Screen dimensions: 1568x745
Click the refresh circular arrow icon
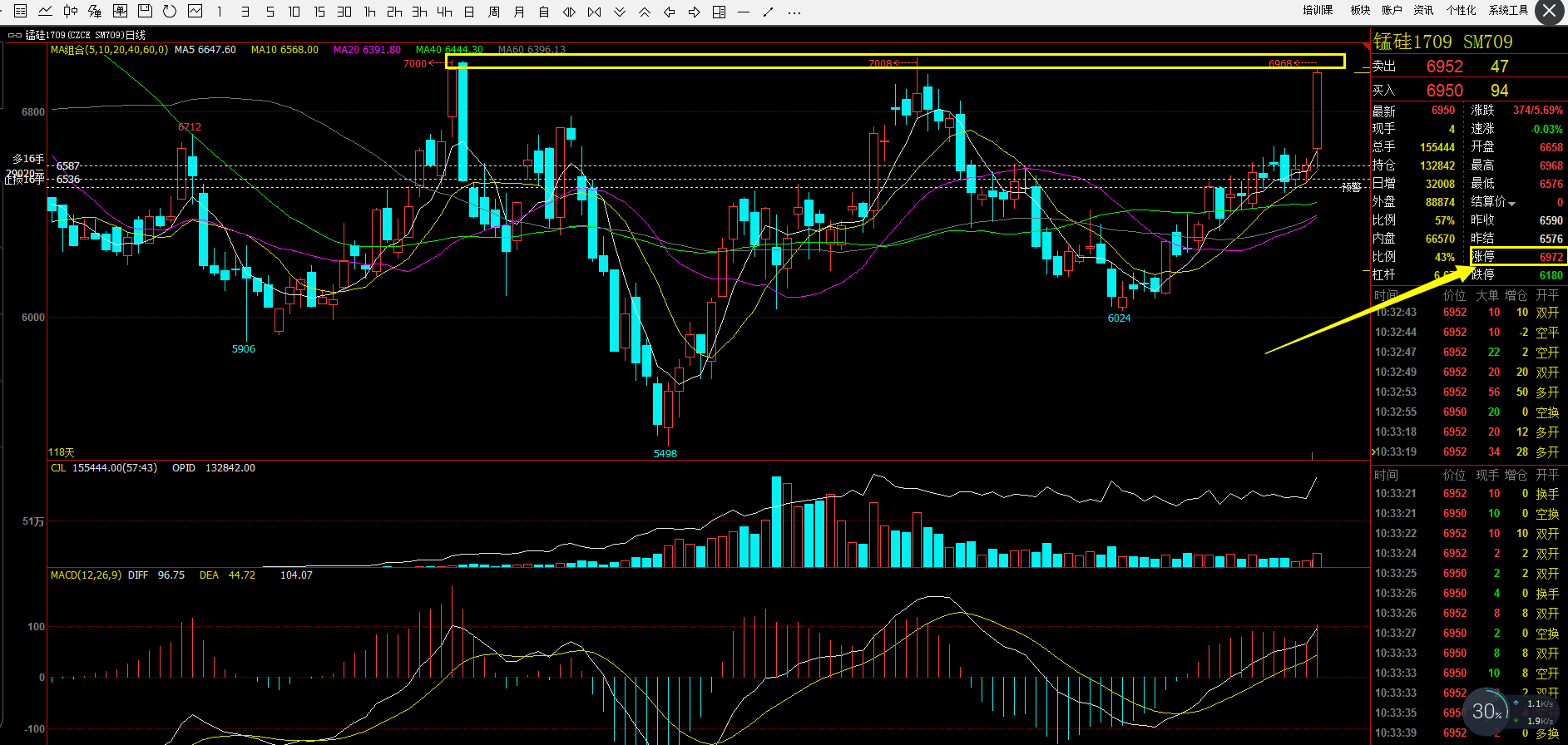170,11
